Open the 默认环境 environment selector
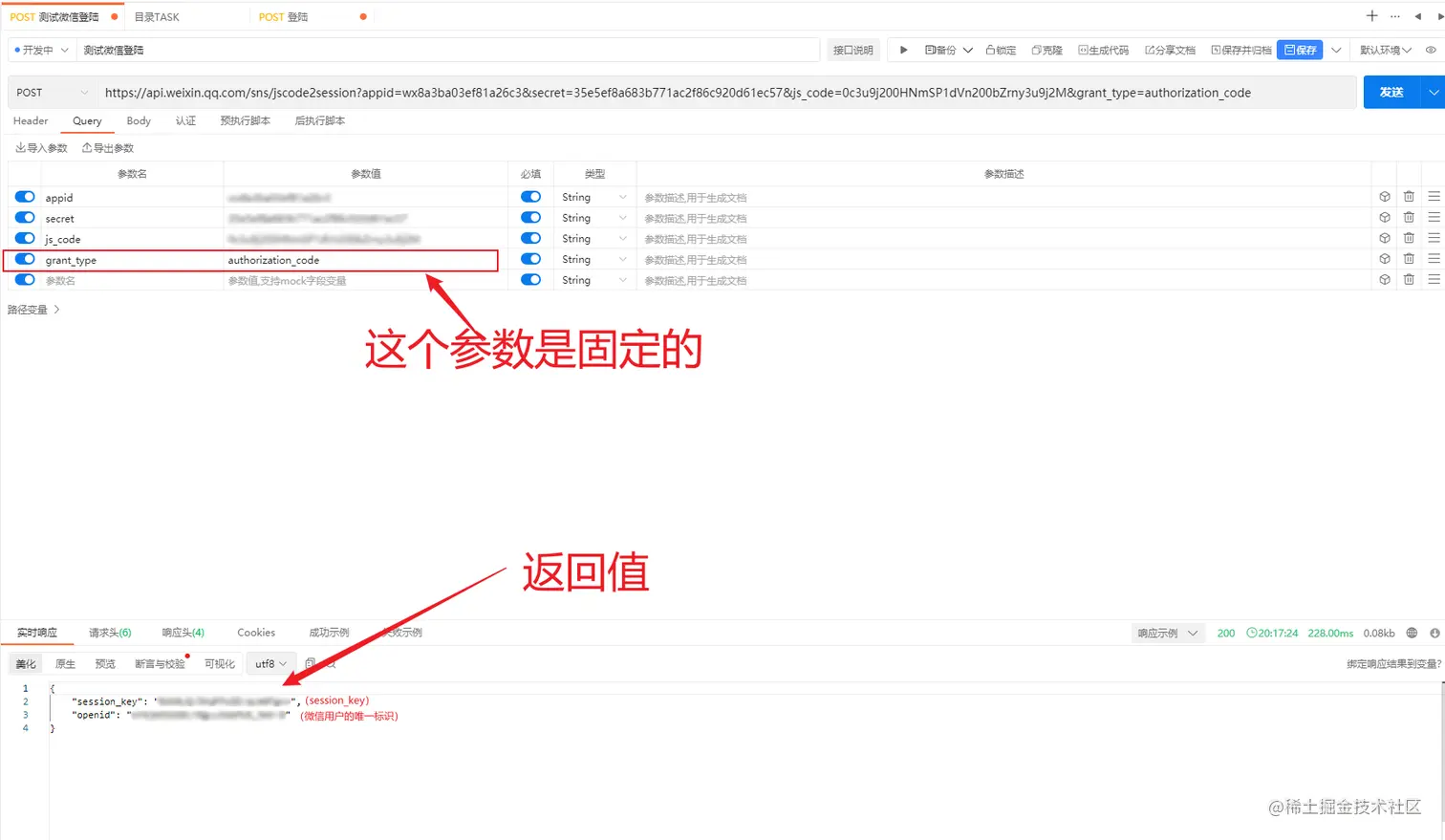 click(1385, 50)
